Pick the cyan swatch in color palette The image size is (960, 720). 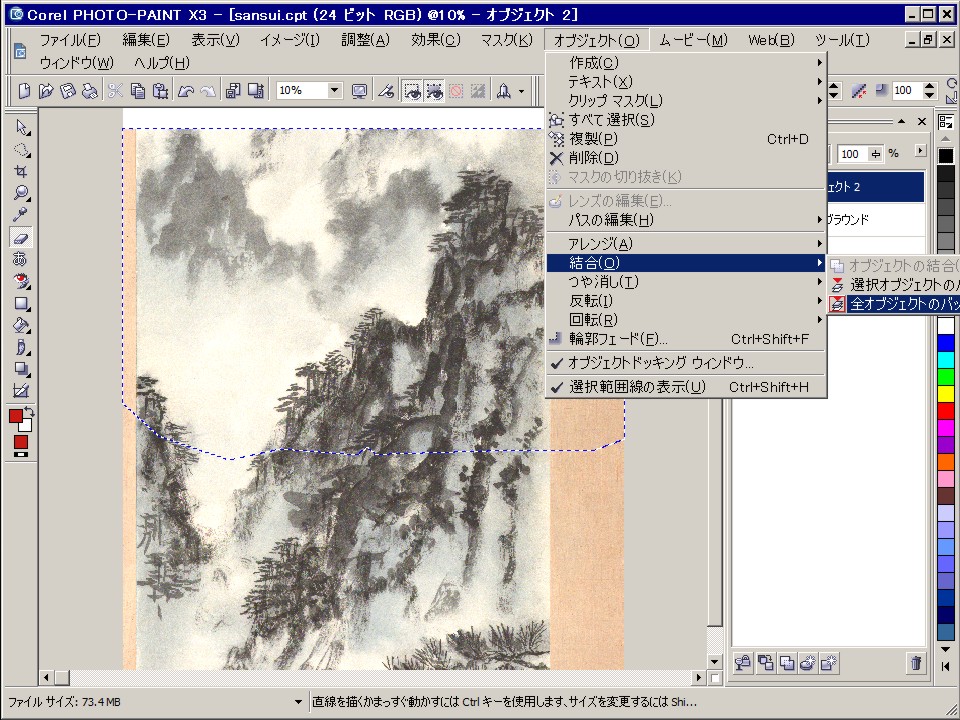click(946, 359)
